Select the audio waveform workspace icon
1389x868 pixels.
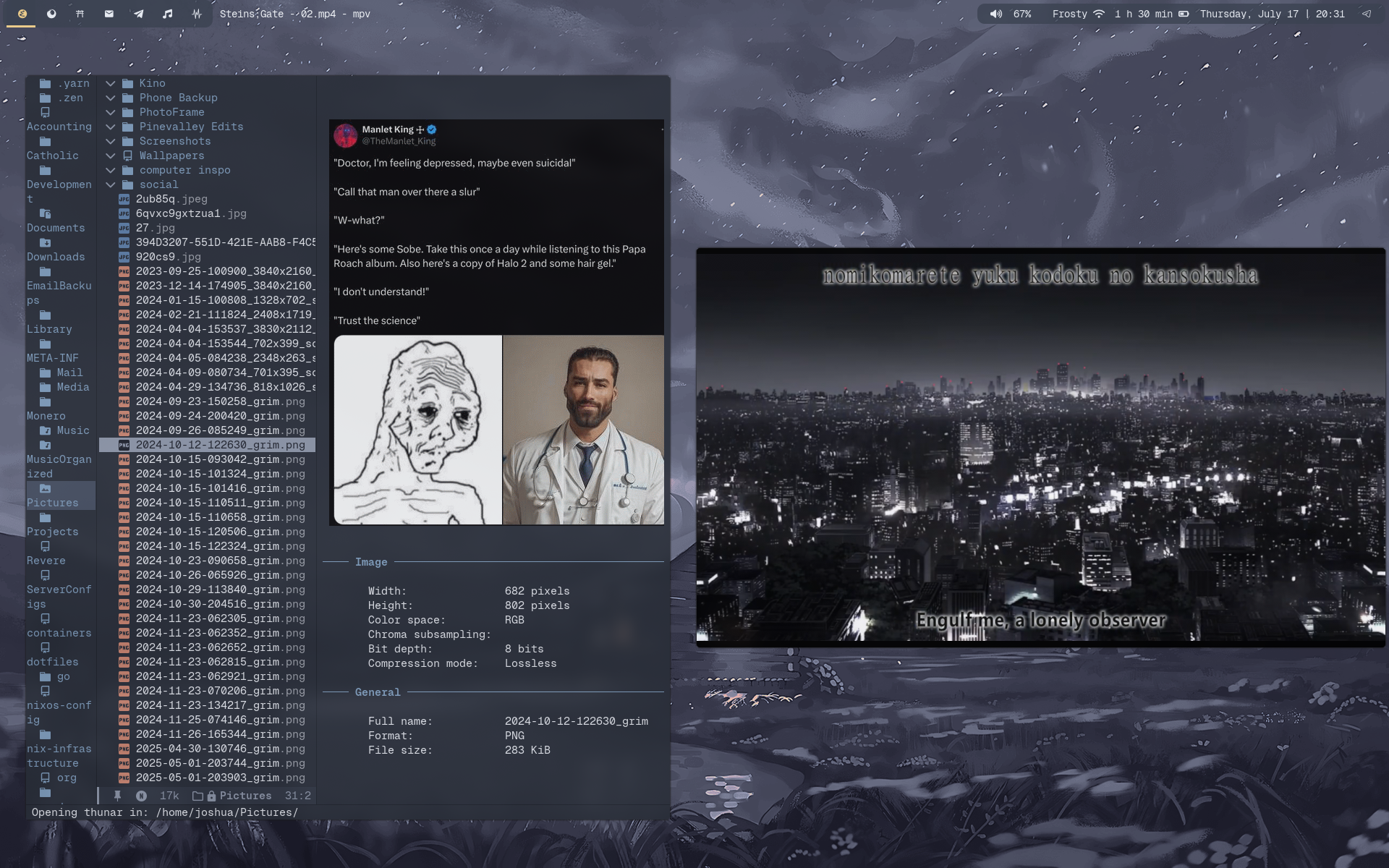click(x=197, y=14)
